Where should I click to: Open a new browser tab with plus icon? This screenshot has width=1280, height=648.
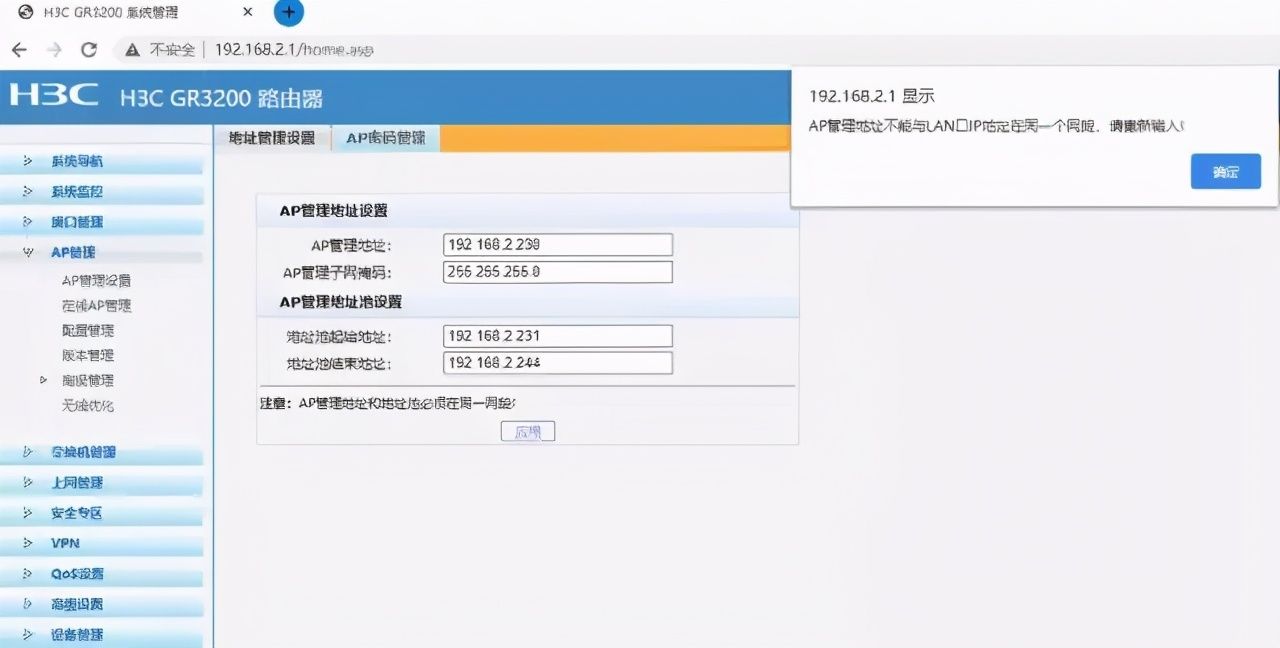pos(289,12)
